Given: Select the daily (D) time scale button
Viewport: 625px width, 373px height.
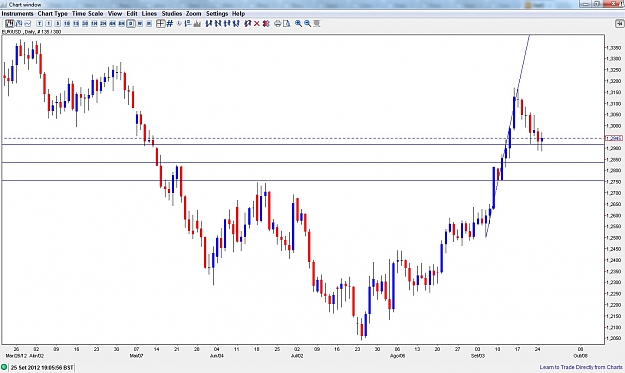Looking at the screenshot, I should tap(131, 24).
